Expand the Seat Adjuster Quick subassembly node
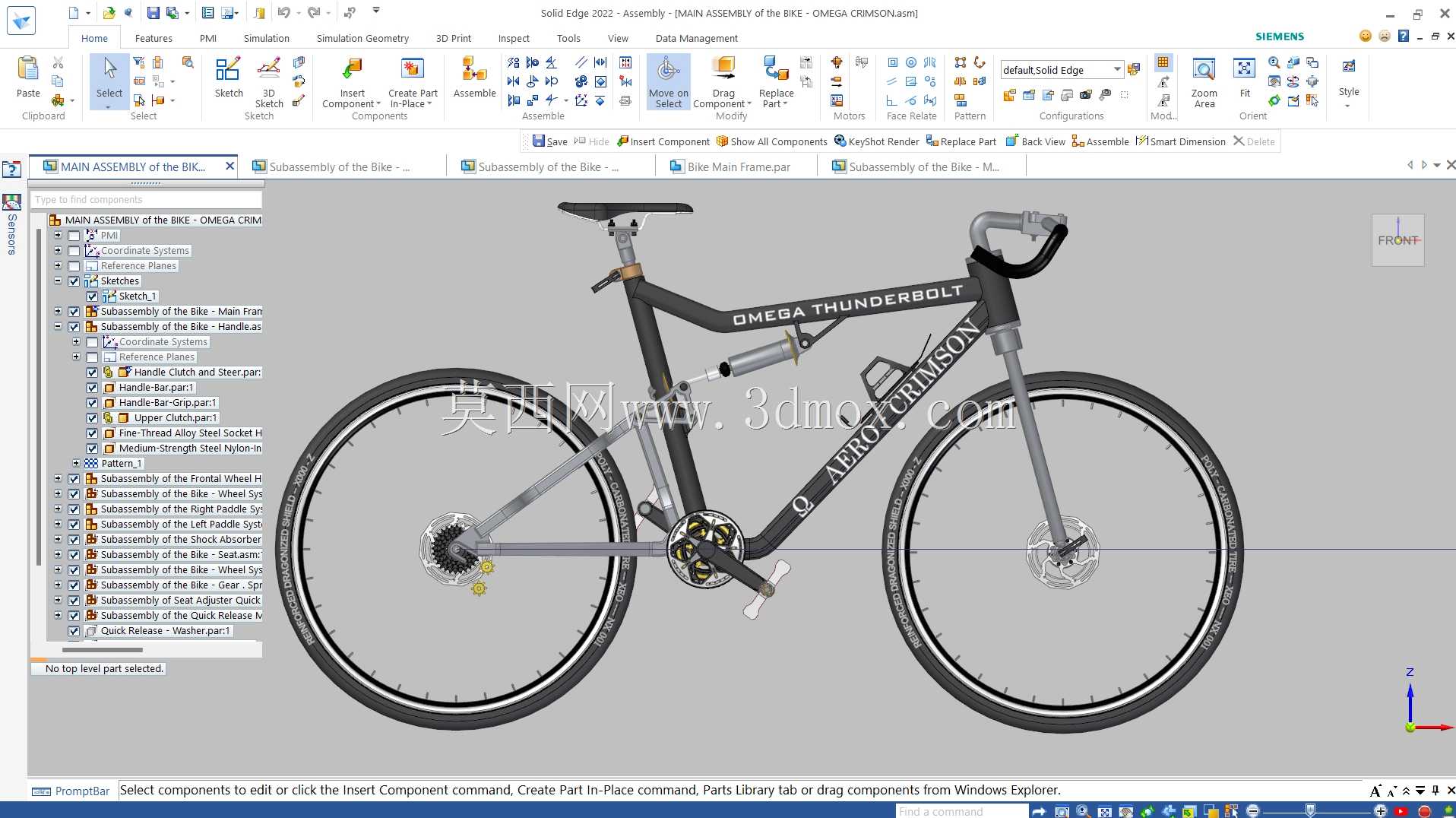 point(58,600)
